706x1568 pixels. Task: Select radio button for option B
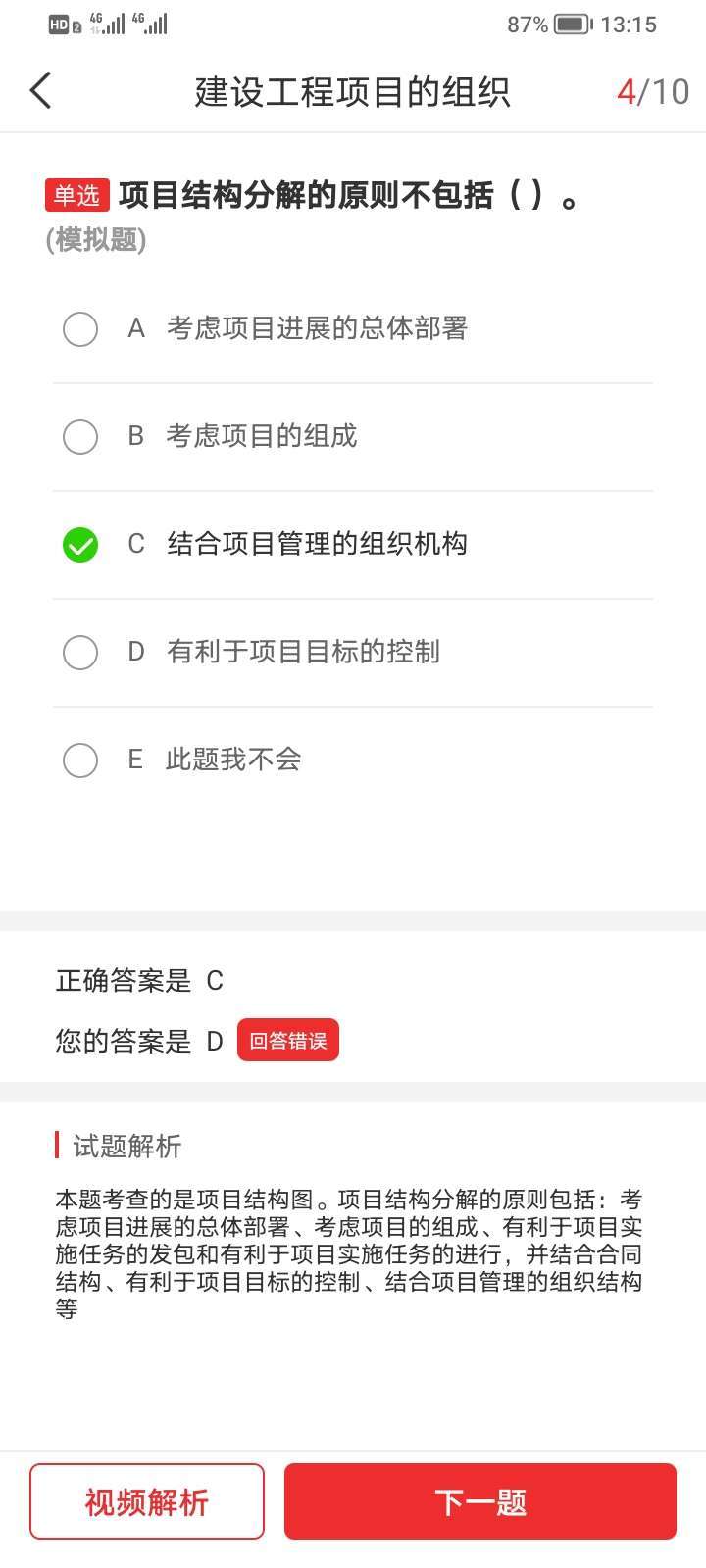tap(80, 437)
